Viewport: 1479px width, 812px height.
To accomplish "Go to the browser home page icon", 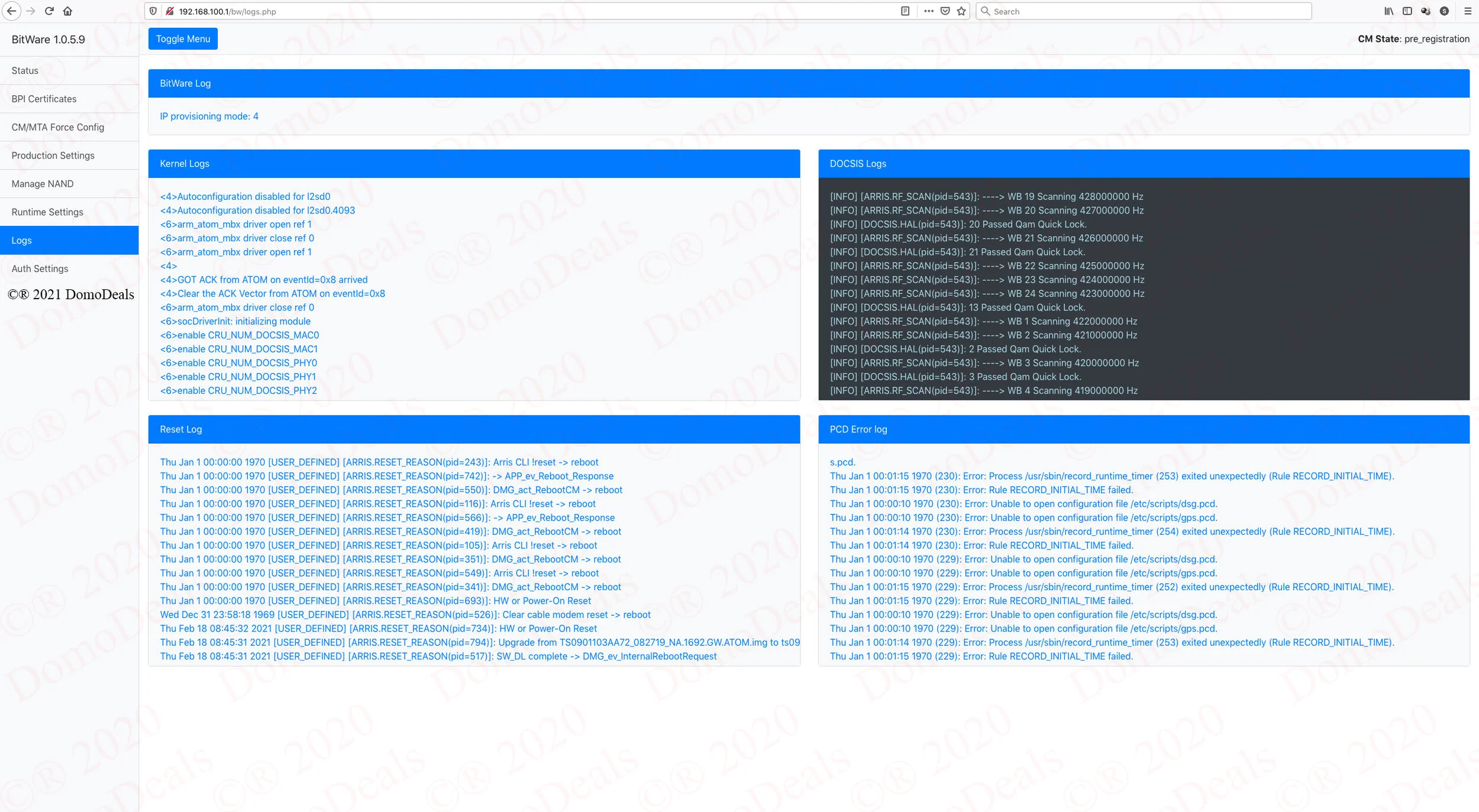I will (x=67, y=11).
